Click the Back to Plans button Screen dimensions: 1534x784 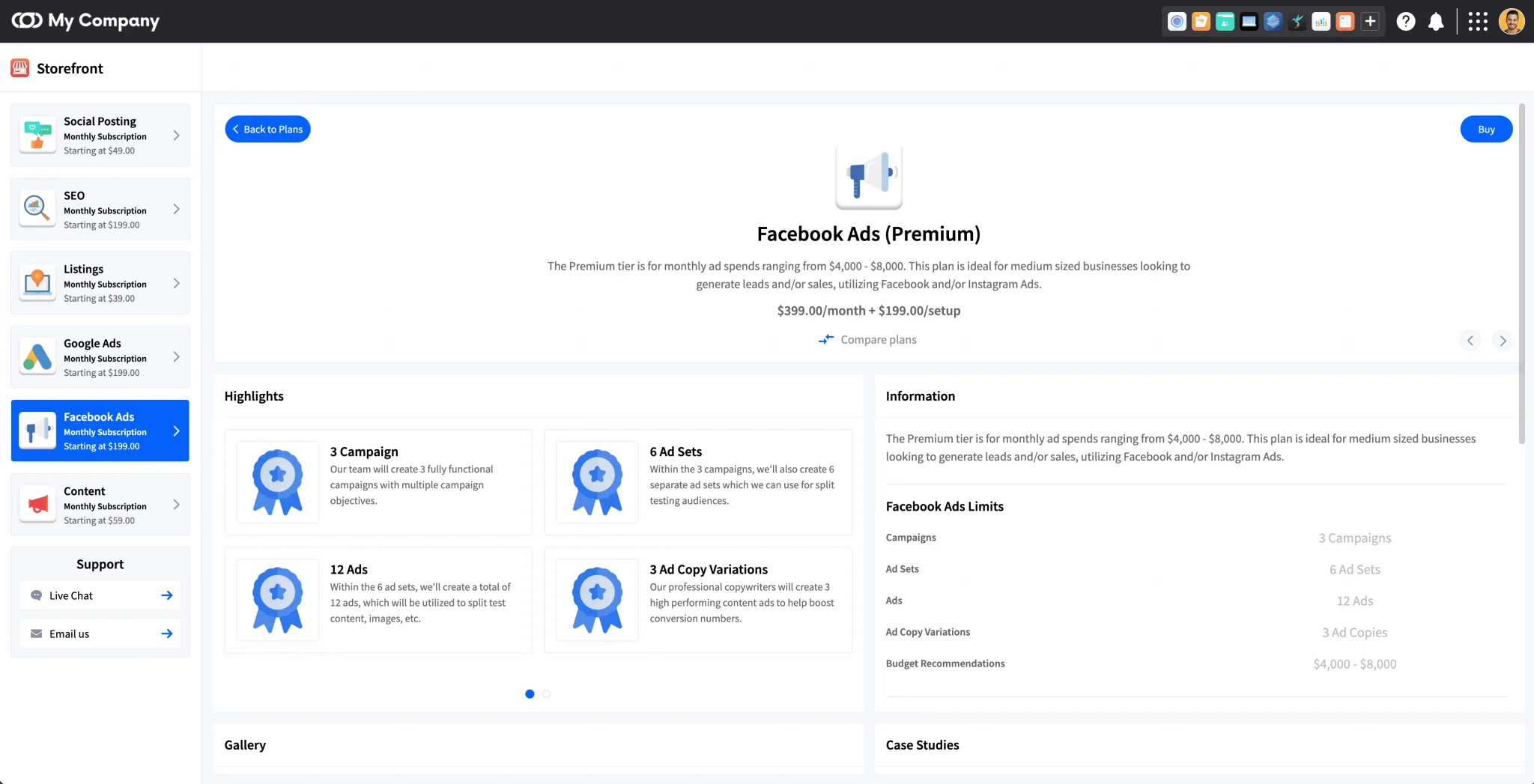click(267, 130)
